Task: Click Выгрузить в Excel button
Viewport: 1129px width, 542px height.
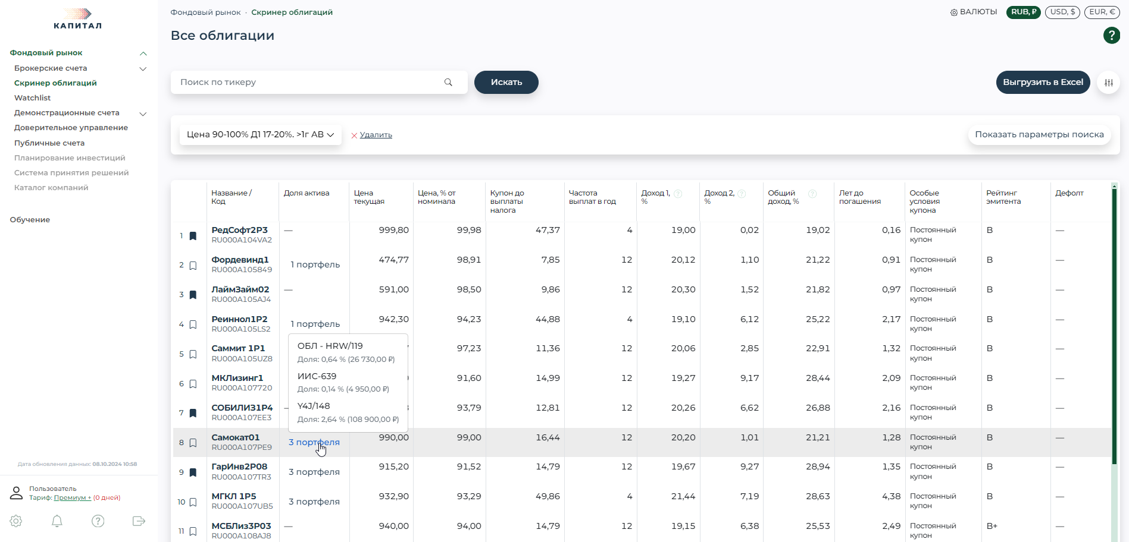Action: (1043, 82)
